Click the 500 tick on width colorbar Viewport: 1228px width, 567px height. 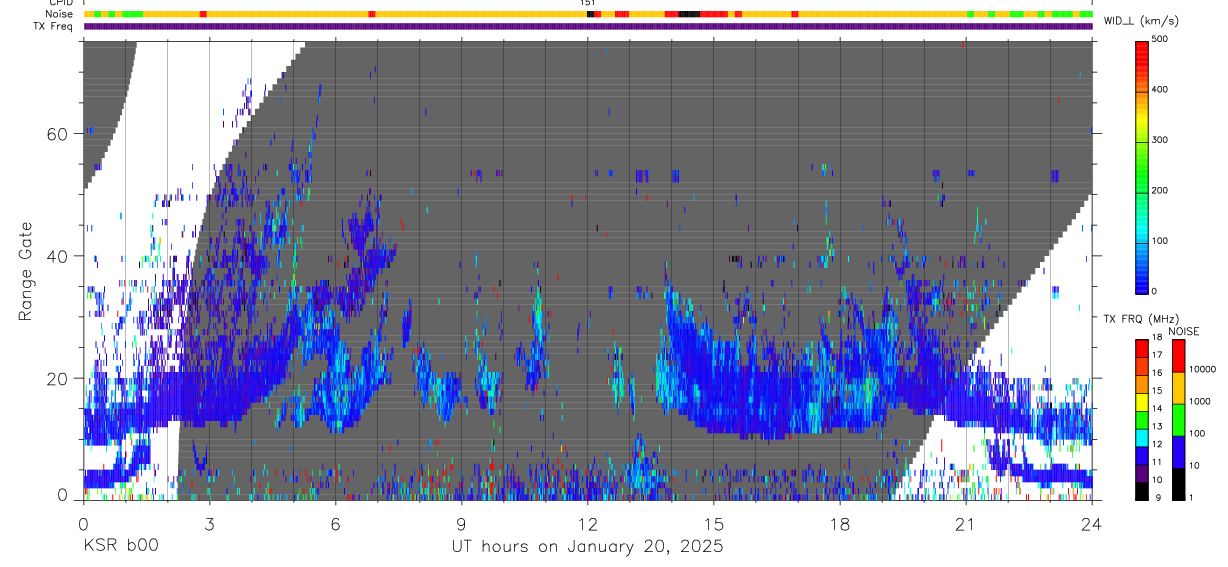point(1161,39)
